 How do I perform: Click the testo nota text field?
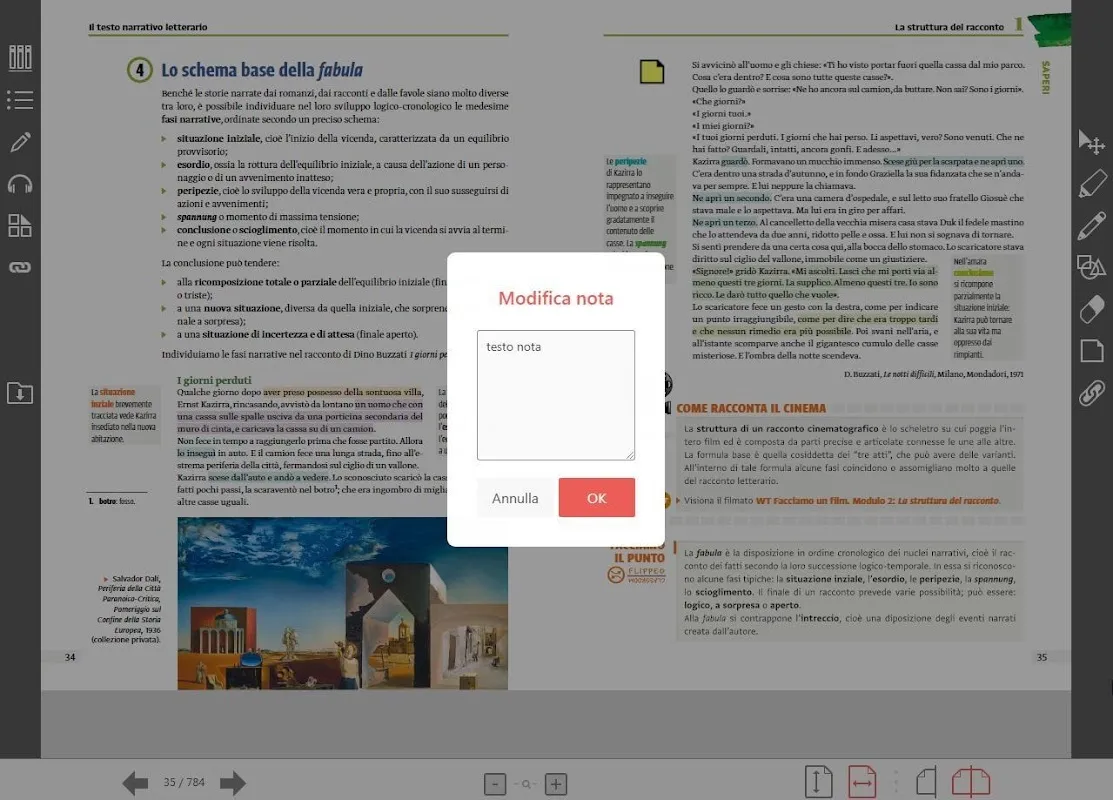coord(556,395)
